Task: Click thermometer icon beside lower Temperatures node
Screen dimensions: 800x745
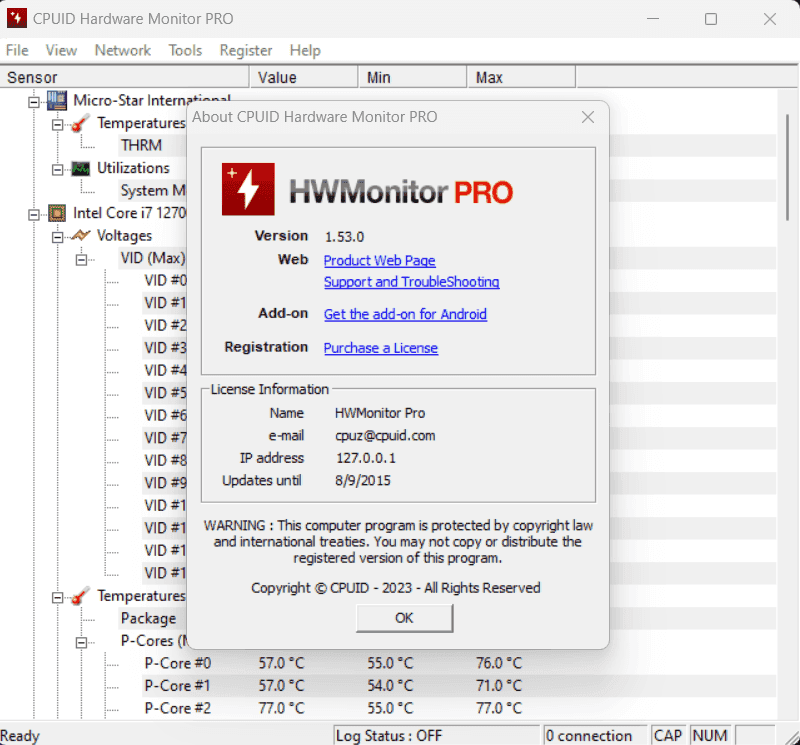Action: coord(80,595)
